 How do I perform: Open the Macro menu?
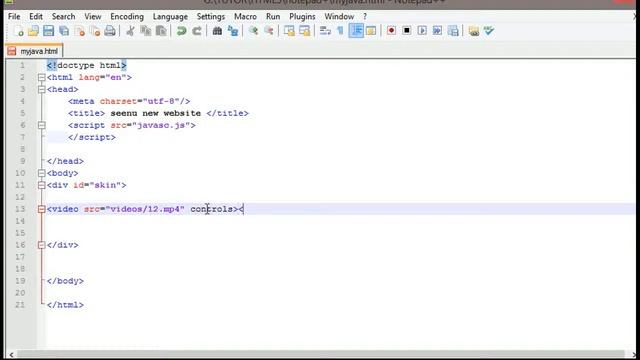click(245, 17)
